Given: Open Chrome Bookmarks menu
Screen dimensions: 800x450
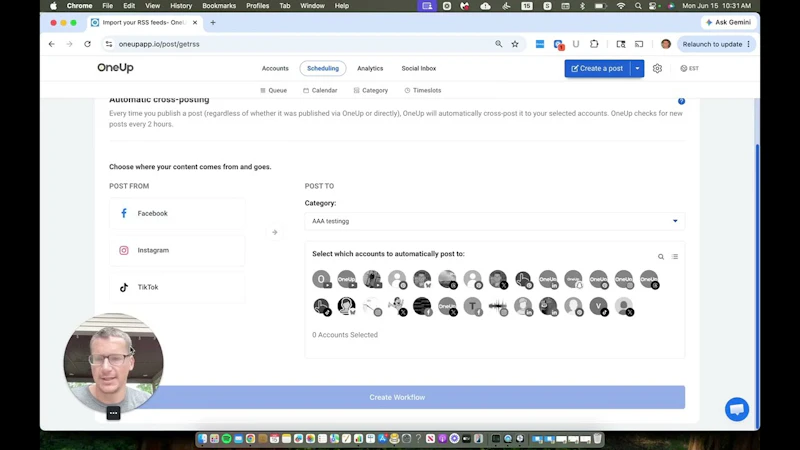Looking at the screenshot, I should pyautogui.click(x=219, y=6).
